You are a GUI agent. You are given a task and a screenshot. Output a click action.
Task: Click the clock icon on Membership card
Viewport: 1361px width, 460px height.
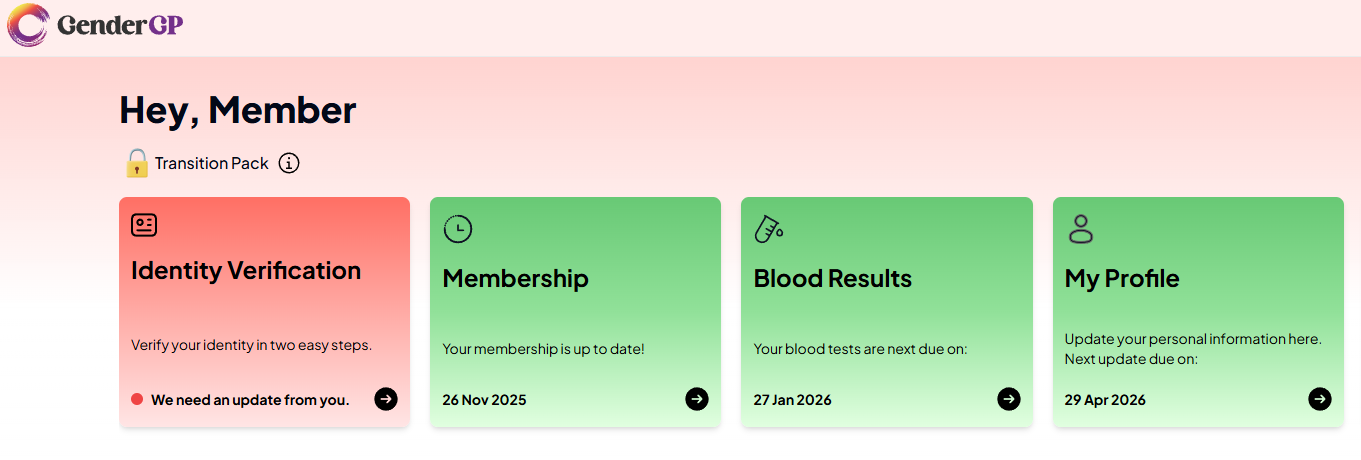tap(457, 229)
